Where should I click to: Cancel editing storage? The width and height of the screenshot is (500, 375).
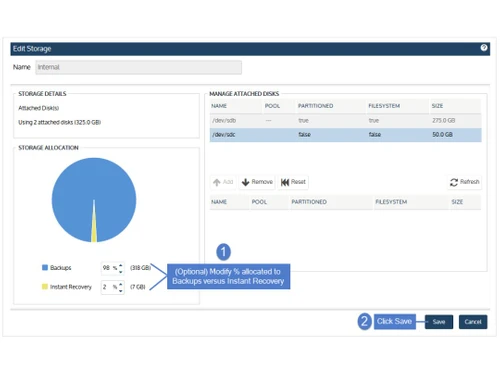pos(473,322)
